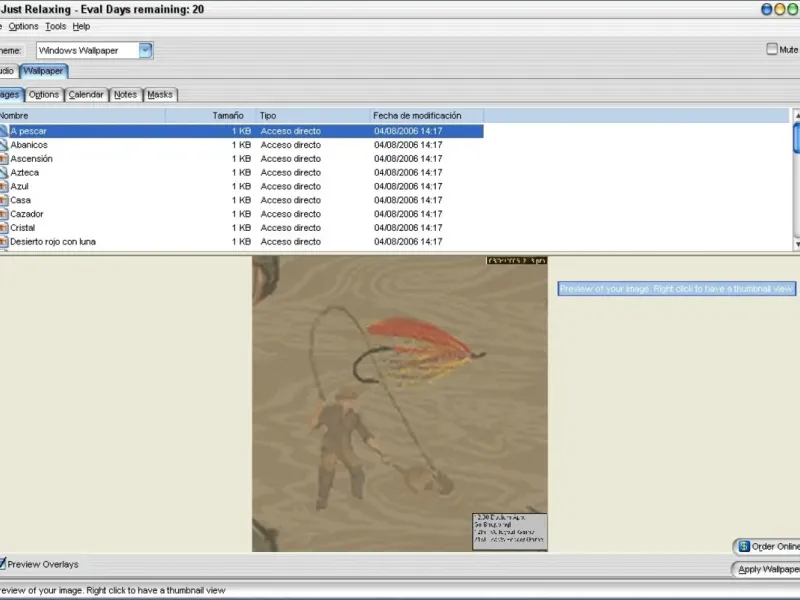800x600 pixels.
Task: Open the Masks tab
Action: click(160, 94)
